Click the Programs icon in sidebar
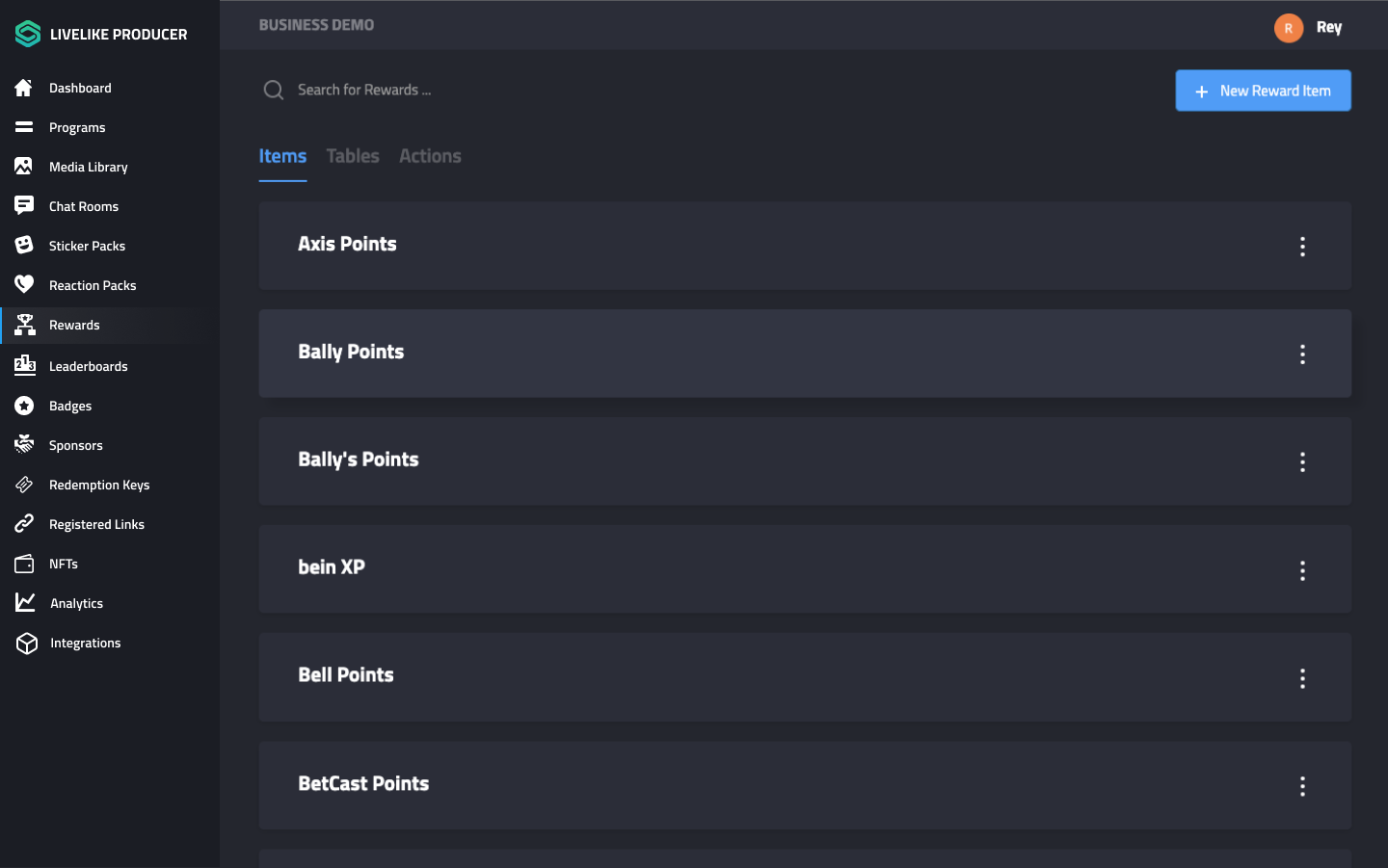This screenshot has height=868, width=1388. (x=24, y=127)
